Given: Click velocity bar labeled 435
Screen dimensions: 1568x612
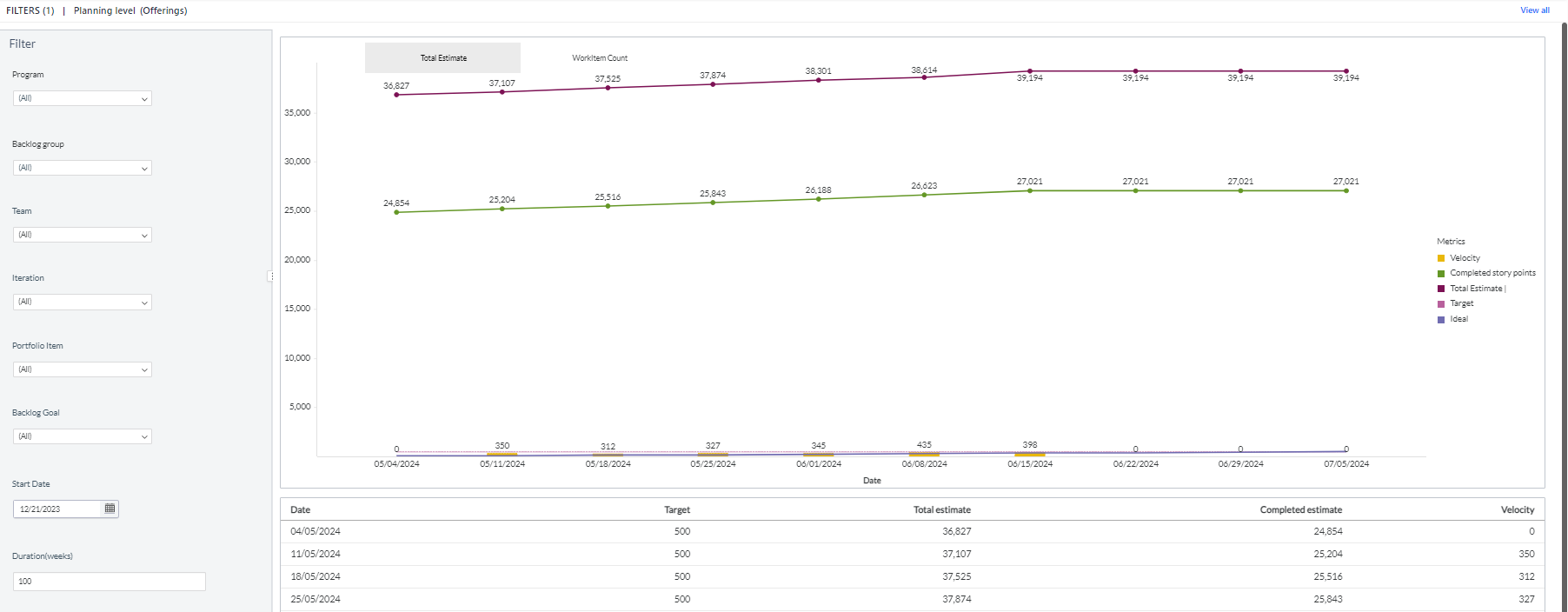Looking at the screenshot, I should (924, 454).
